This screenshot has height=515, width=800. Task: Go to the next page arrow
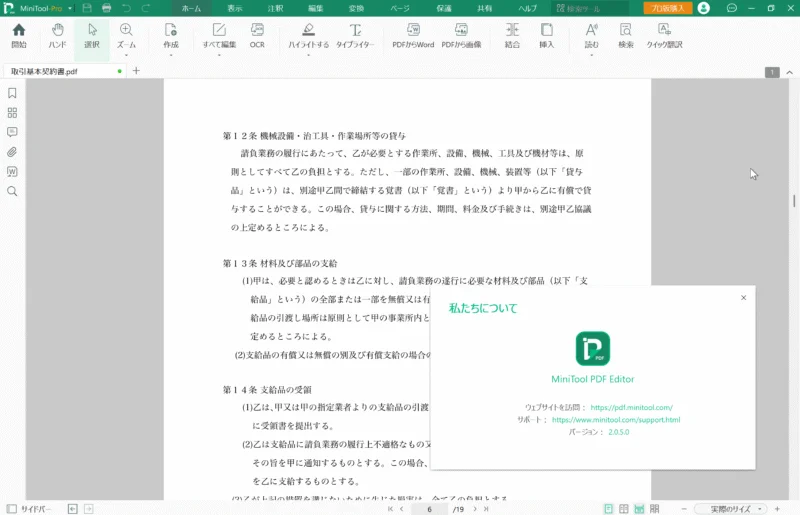point(474,509)
